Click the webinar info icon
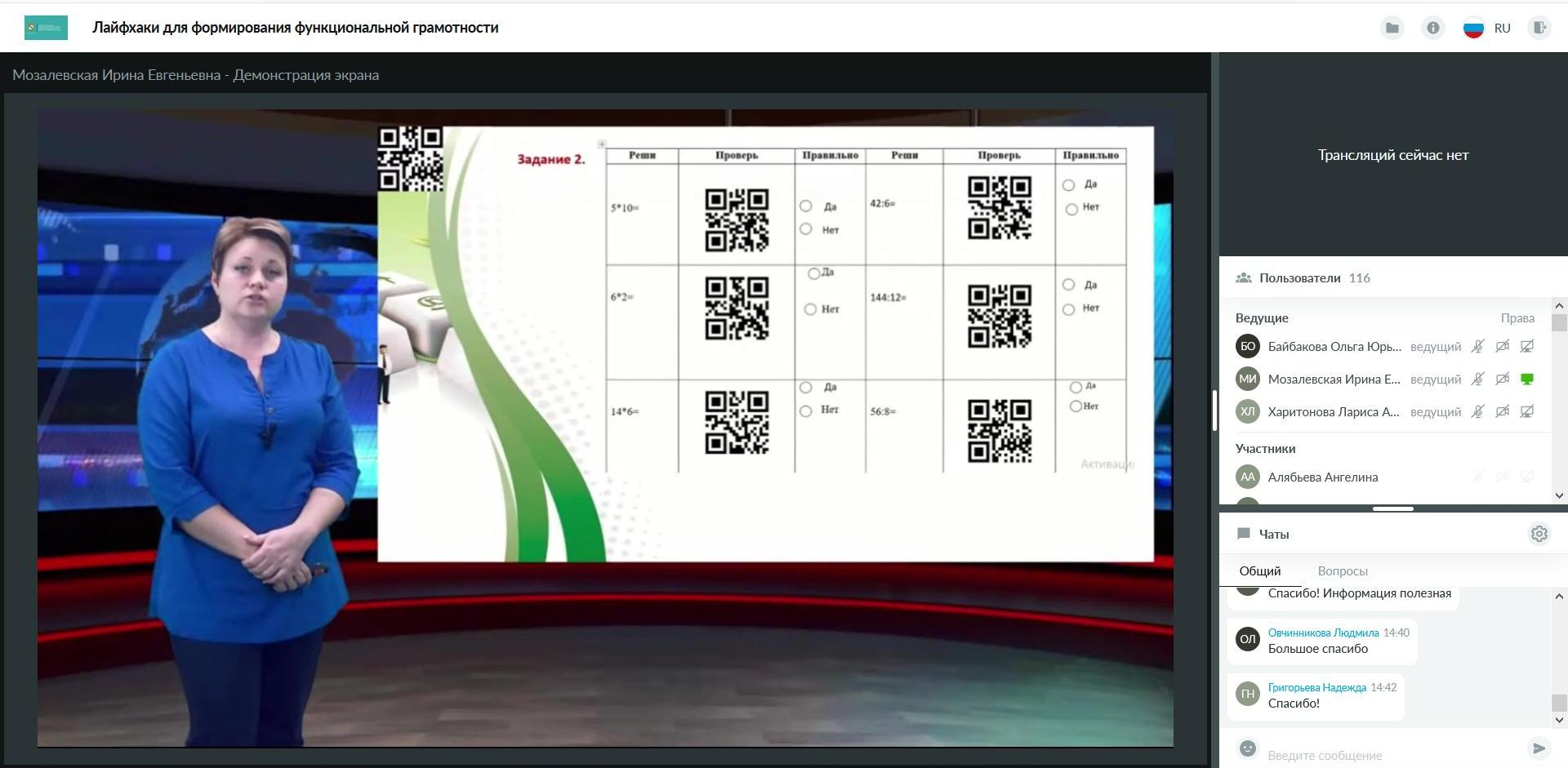The height and width of the screenshot is (768, 1568). point(1433,28)
